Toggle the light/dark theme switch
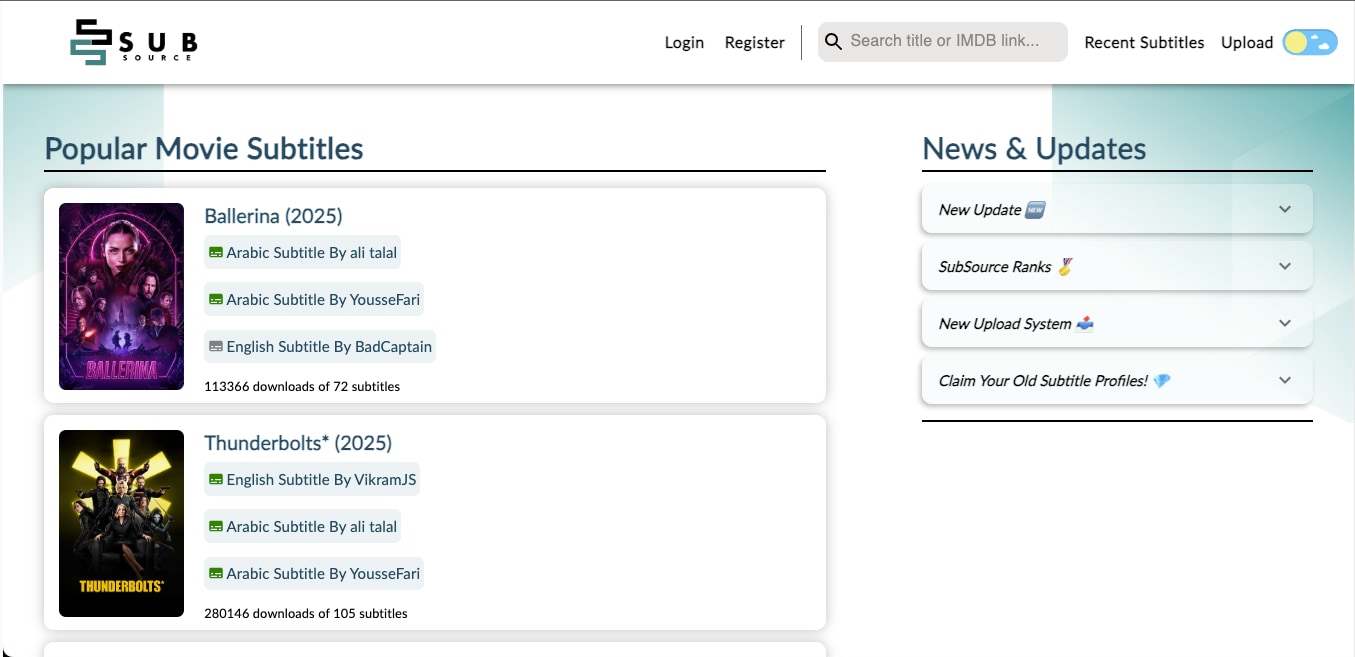 tap(1310, 42)
